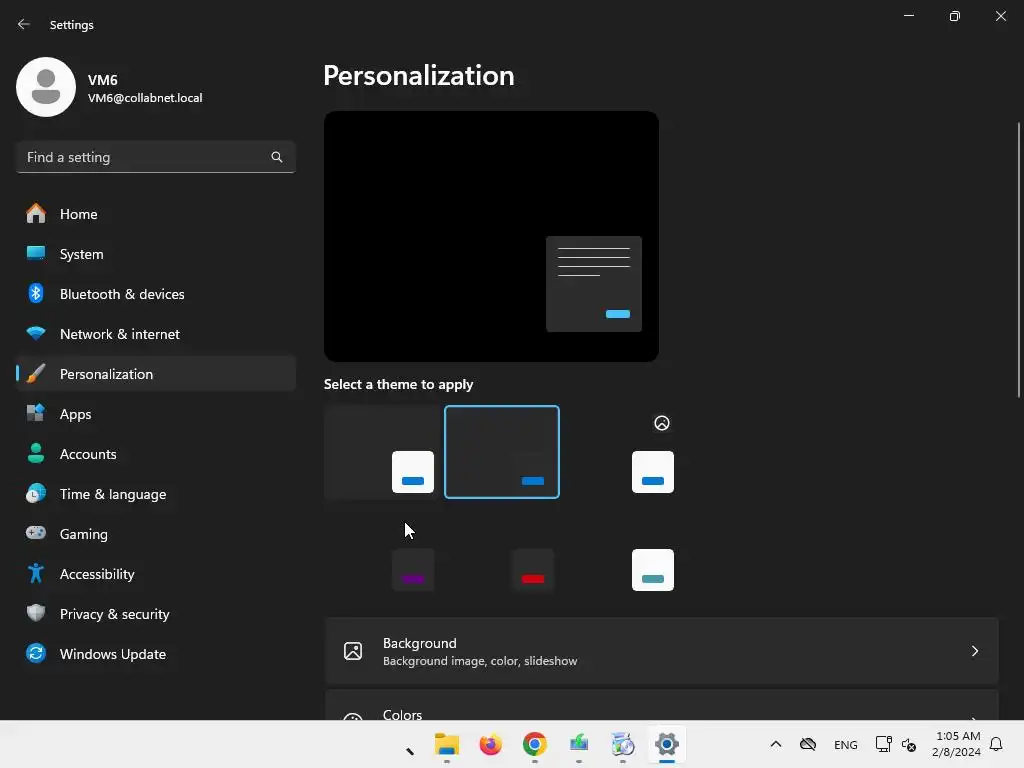Image resolution: width=1024 pixels, height=768 pixels.
Task: Open the Home settings page
Action: click(155, 214)
